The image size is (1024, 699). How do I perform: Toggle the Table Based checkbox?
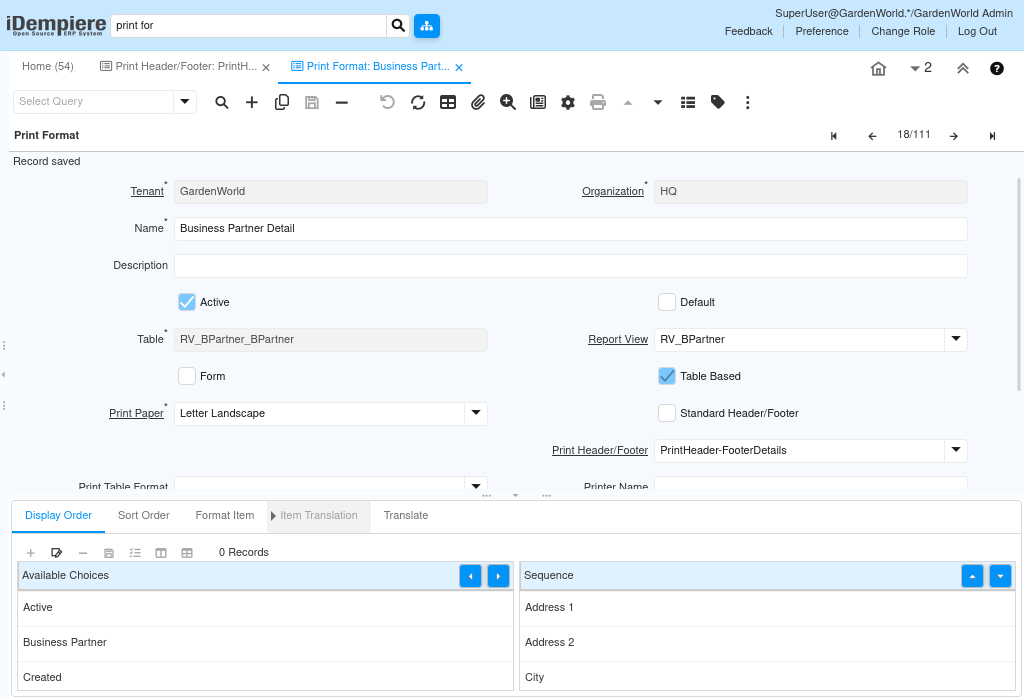tap(667, 376)
